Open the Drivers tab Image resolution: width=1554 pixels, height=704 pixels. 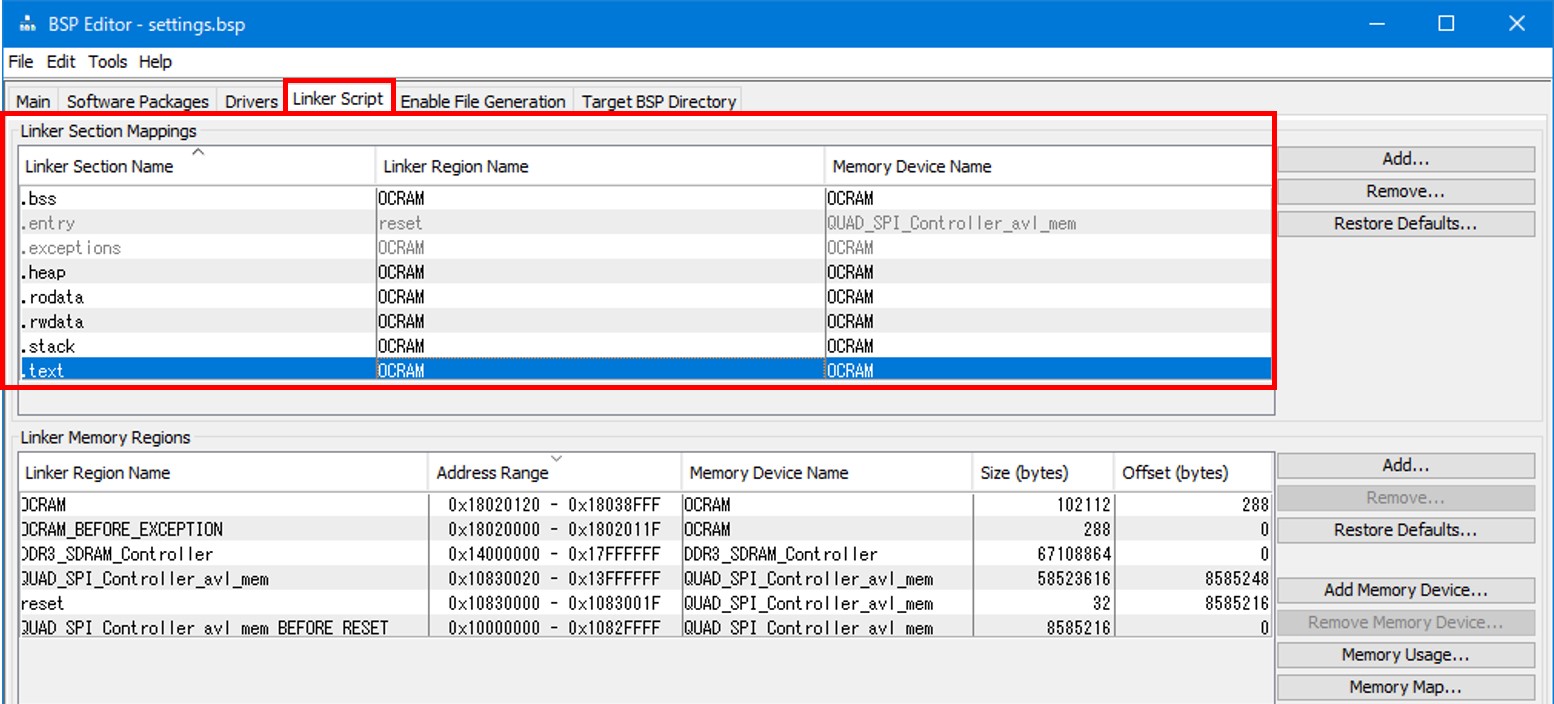[x=251, y=101]
